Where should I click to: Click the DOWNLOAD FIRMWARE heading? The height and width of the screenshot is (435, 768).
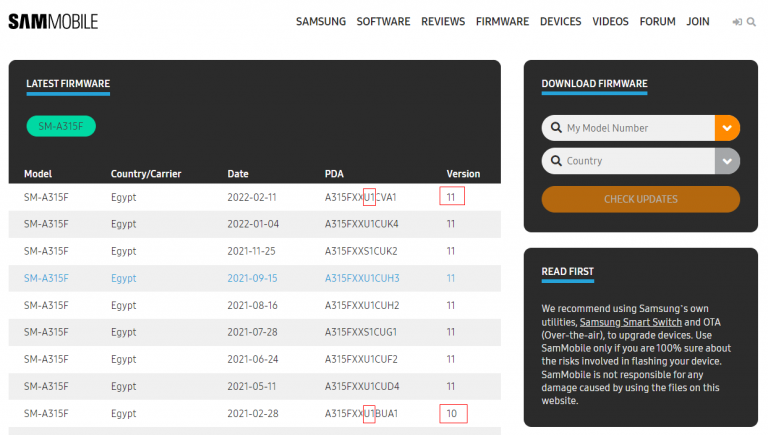(x=595, y=84)
